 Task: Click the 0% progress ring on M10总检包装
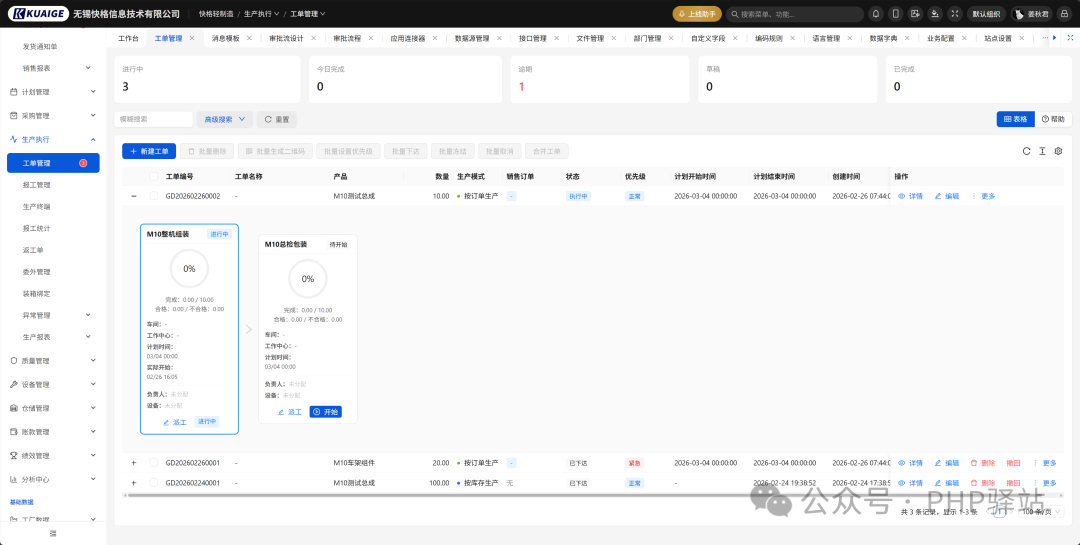pos(308,279)
